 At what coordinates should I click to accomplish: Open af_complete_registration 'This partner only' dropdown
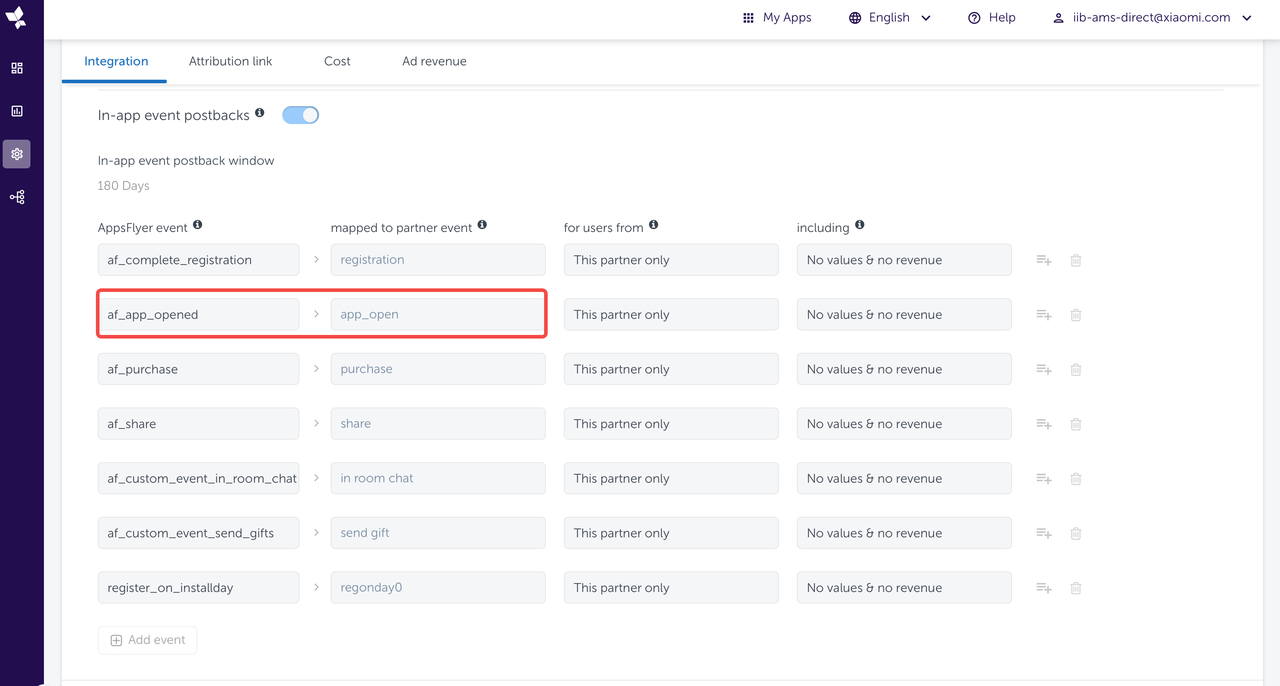(670, 260)
